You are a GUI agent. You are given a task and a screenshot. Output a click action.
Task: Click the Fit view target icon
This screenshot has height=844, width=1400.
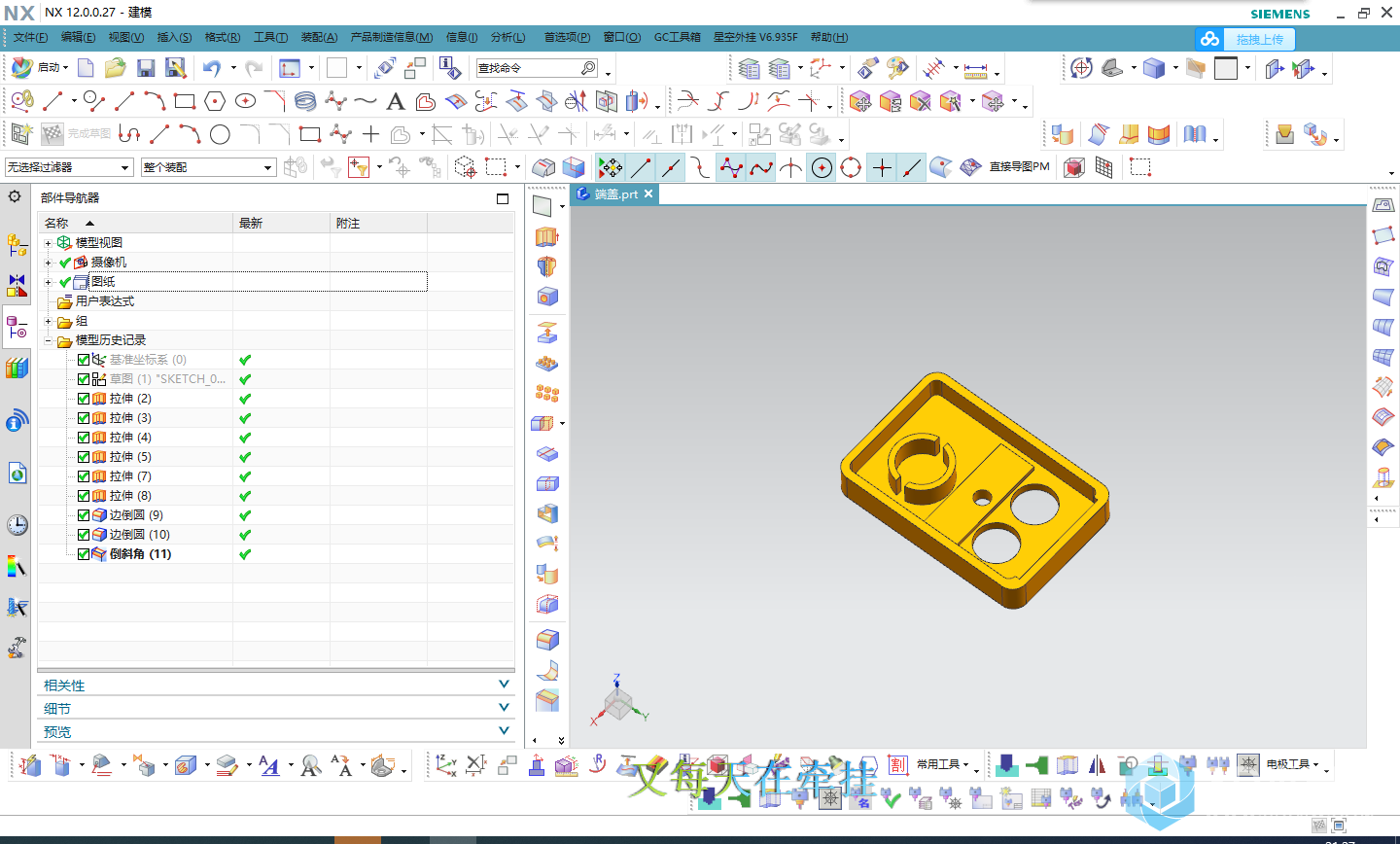(x=1081, y=68)
